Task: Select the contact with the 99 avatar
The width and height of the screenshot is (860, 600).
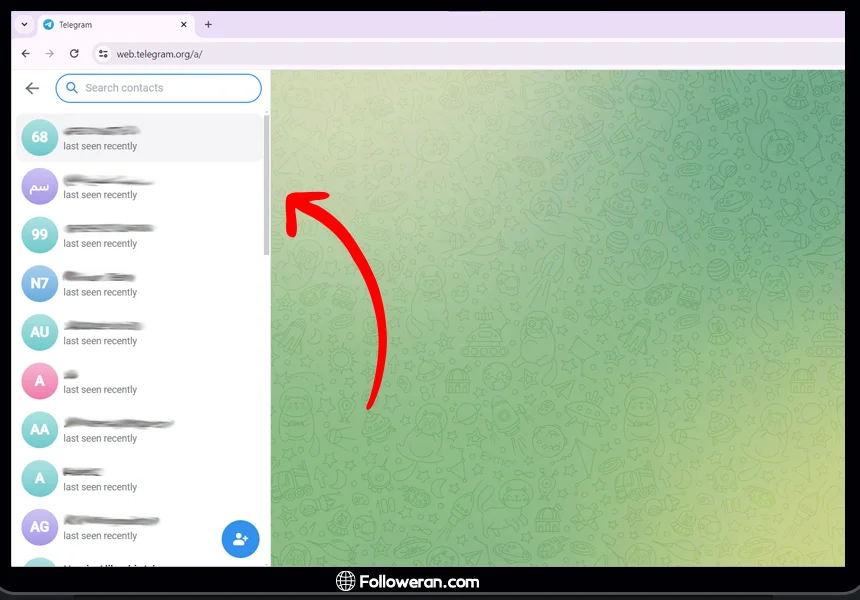Action: tap(140, 235)
